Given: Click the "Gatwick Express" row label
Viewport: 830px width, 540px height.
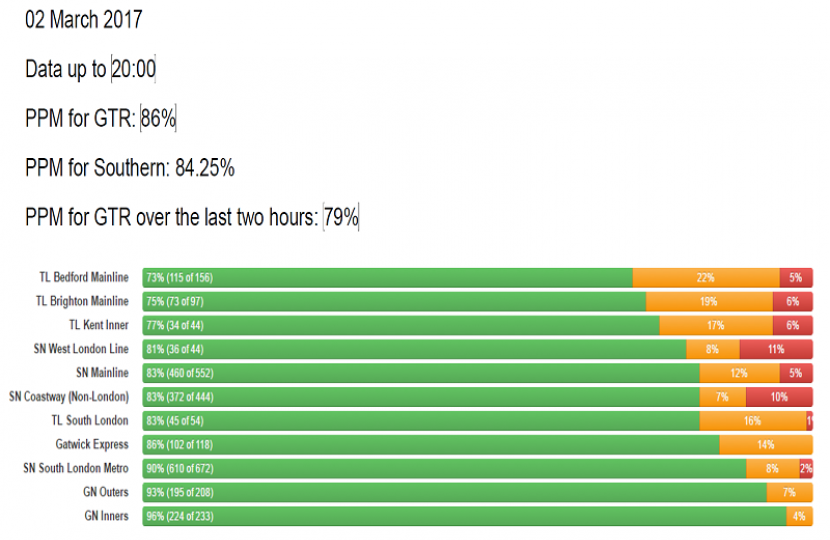Looking at the screenshot, I should [92, 444].
